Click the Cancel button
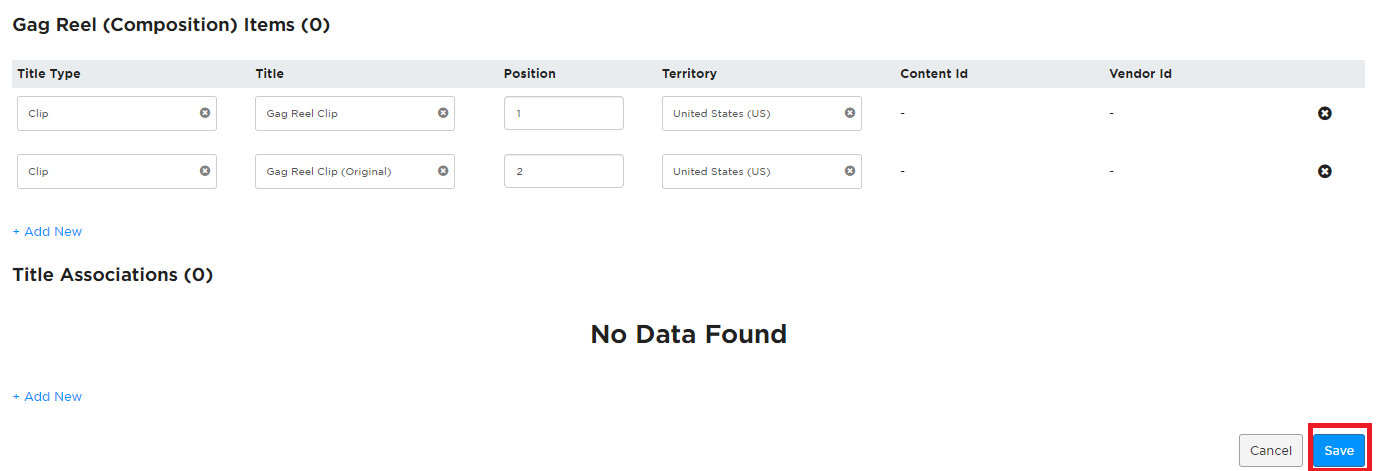The width and height of the screenshot is (1377, 471). pyautogui.click(x=1271, y=451)
